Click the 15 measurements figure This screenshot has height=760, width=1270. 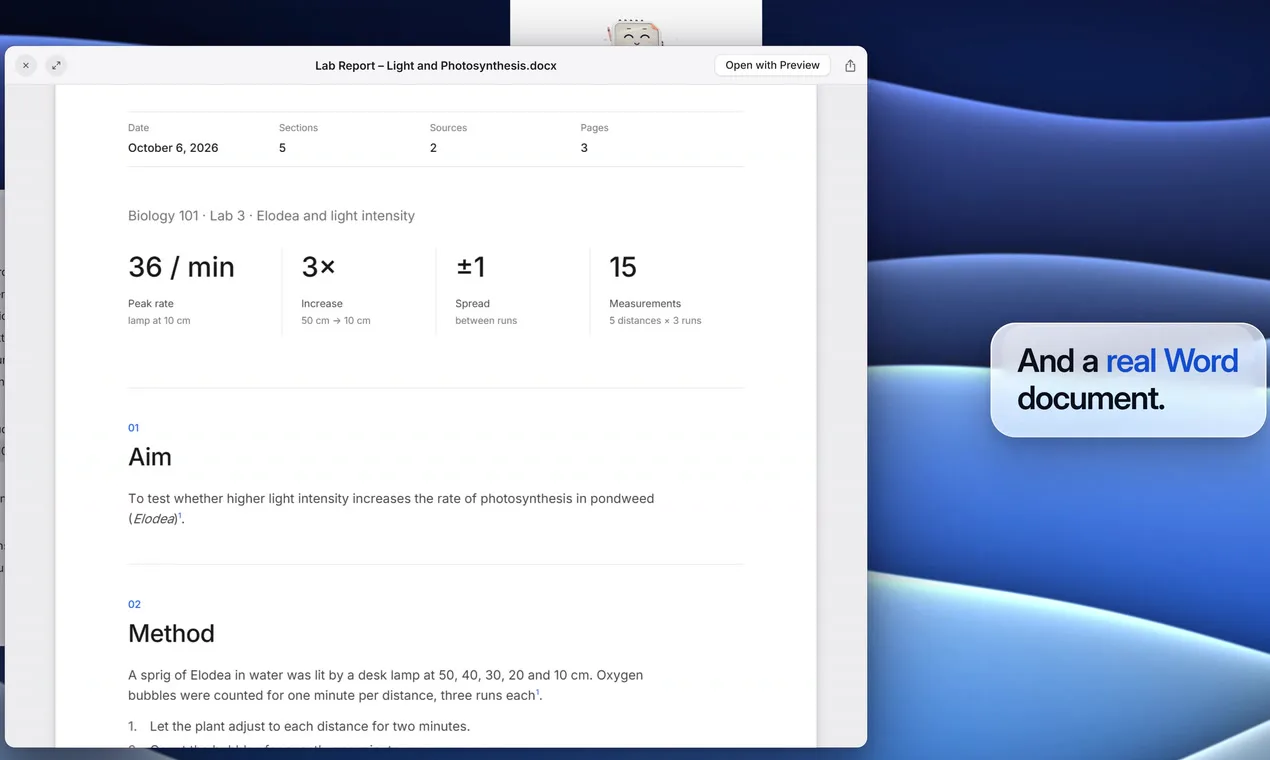pyautogui.click(x=623, y=267)
